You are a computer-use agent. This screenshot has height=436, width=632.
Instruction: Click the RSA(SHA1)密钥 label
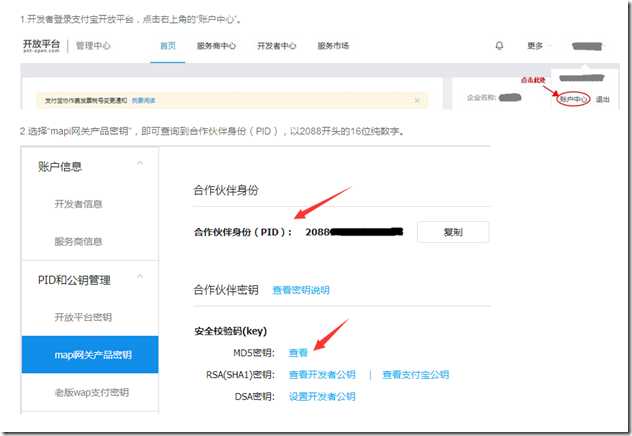pyautogui.click(x=240, y=375)
